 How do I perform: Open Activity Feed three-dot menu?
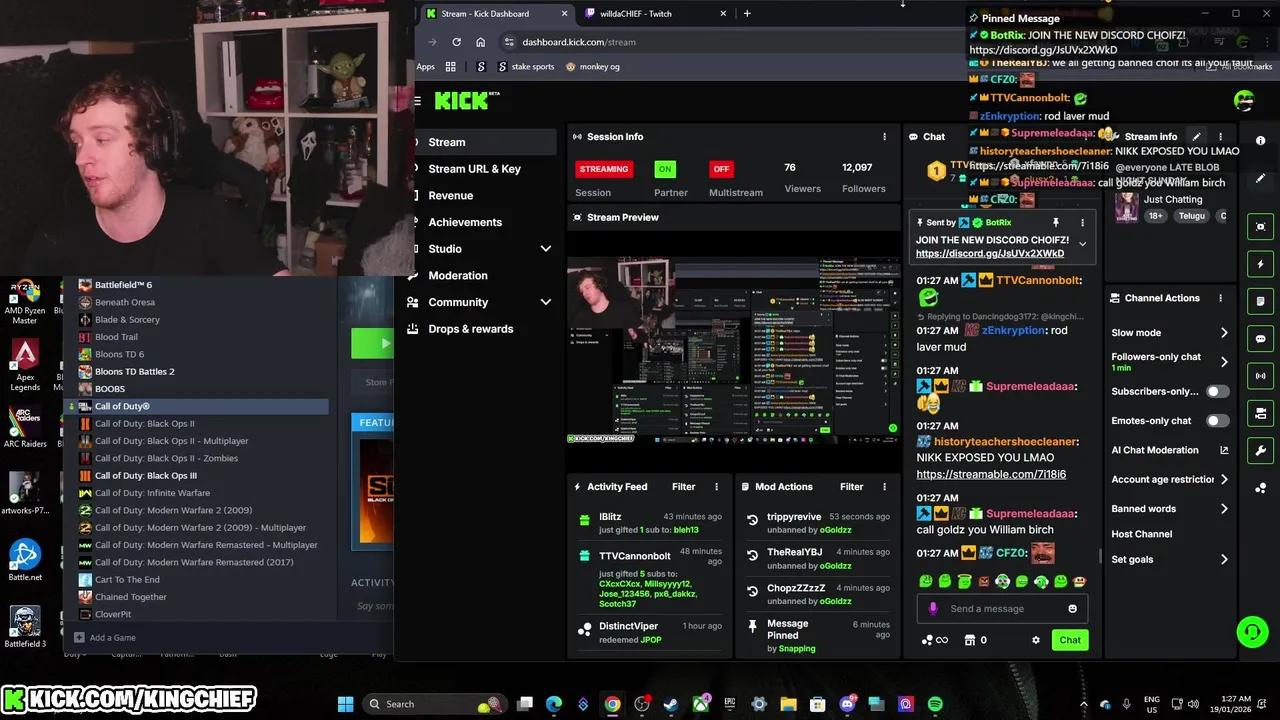click(716, 487)
